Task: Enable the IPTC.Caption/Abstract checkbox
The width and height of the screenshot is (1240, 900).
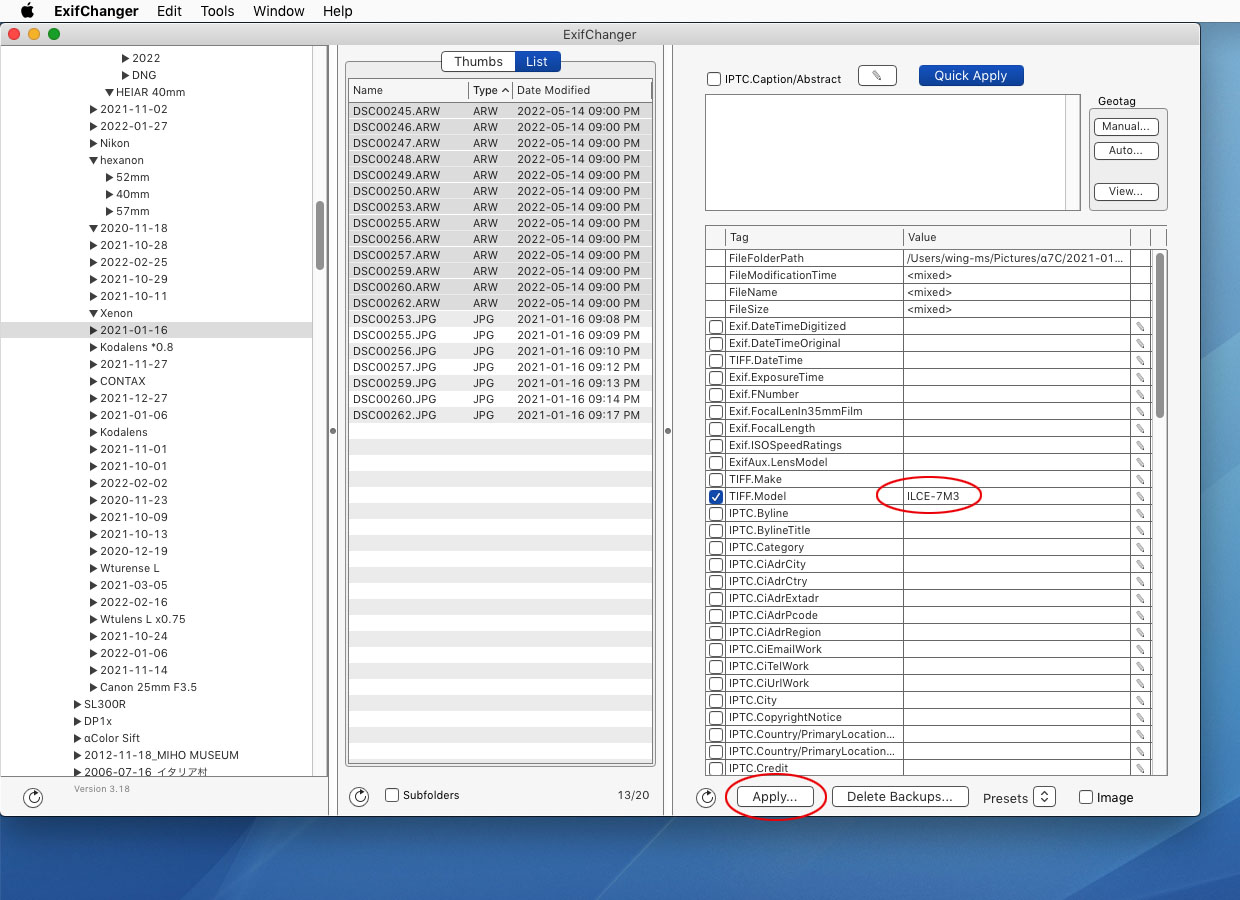Action: click(x=714, y=79)
